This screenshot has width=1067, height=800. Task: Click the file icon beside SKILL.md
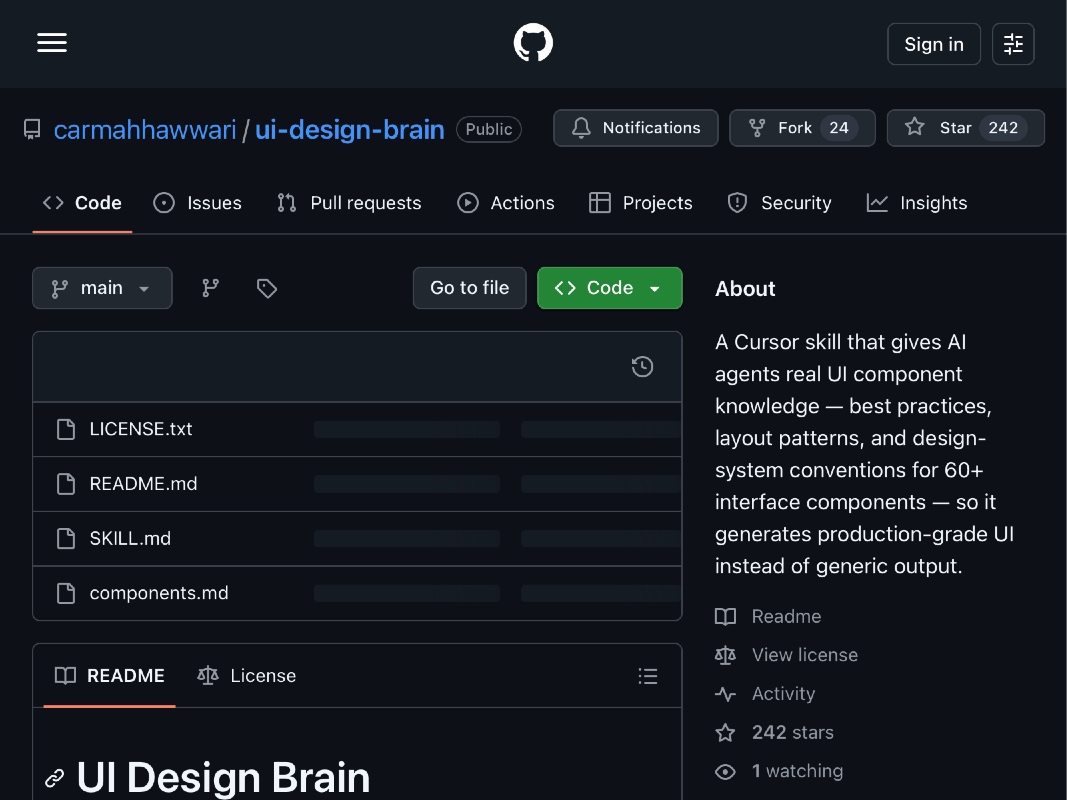click(x=66, y=538)
